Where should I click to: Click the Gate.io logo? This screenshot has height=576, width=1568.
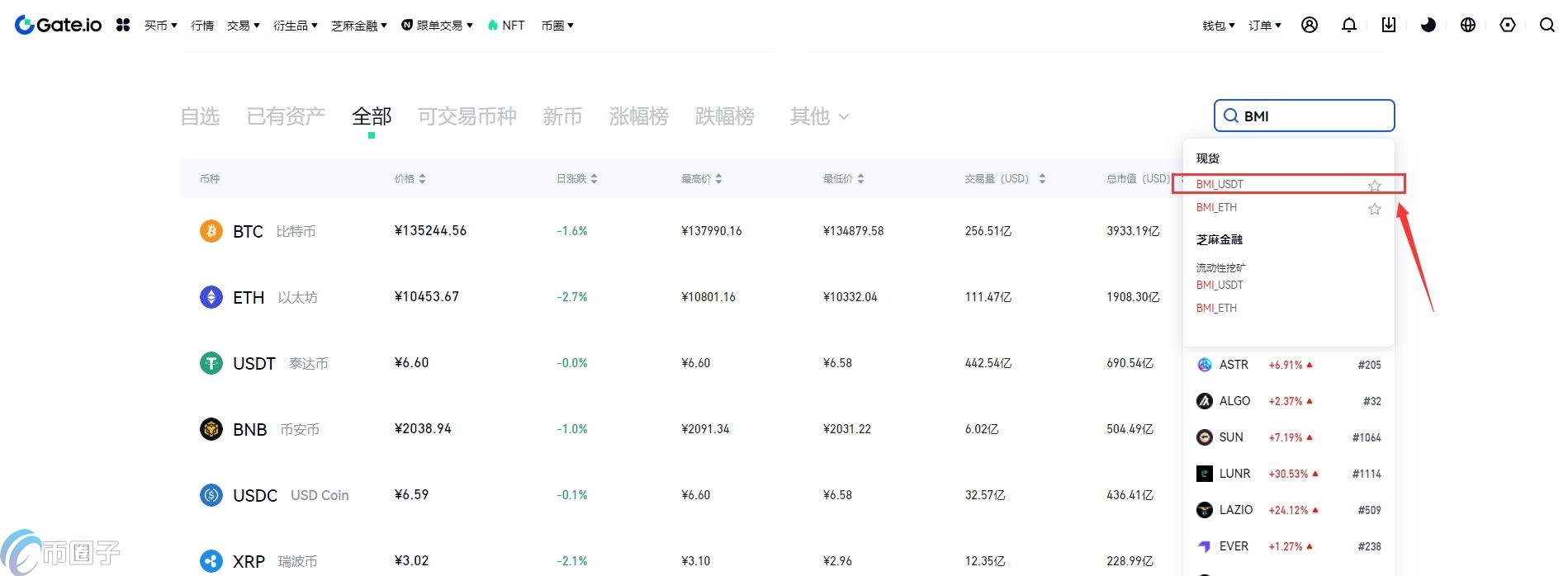[x=58, y=25]
